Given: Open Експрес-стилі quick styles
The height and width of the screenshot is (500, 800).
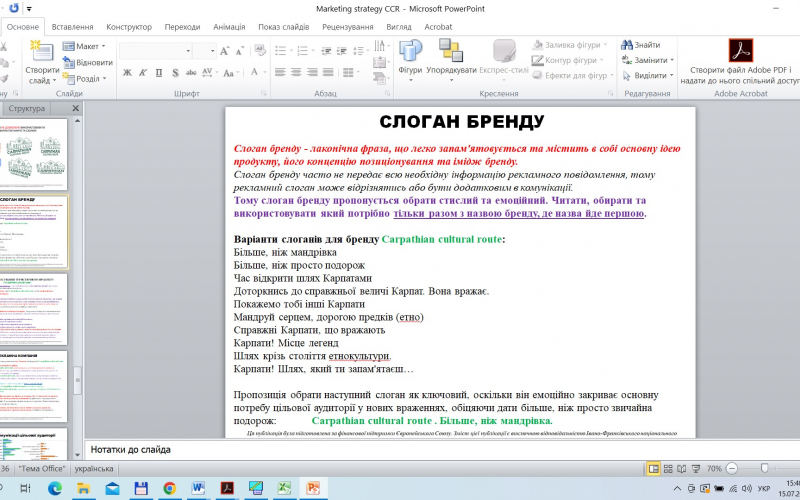Looking at the screenshot, I should point(504,61).
